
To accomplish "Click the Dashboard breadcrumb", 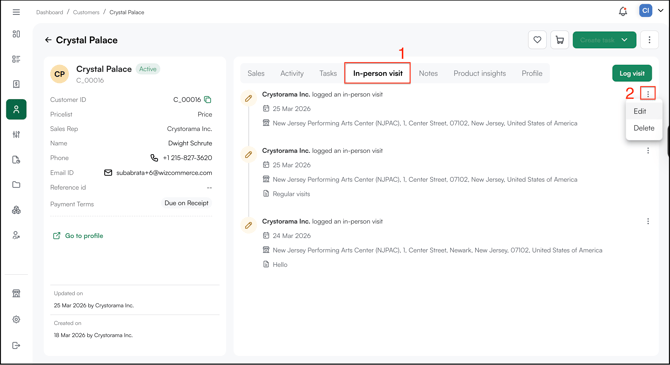I will (x=50, y=12).
